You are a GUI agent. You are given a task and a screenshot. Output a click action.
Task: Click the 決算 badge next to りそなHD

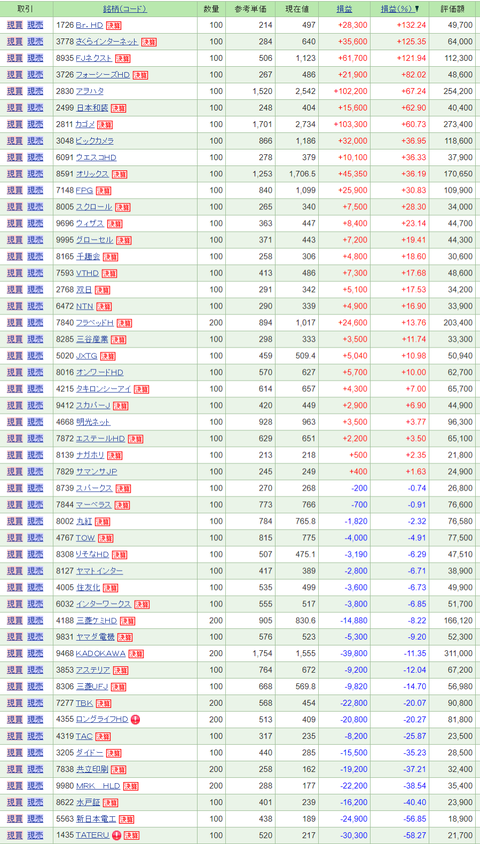pyautogui.click(x=119, y=555)
